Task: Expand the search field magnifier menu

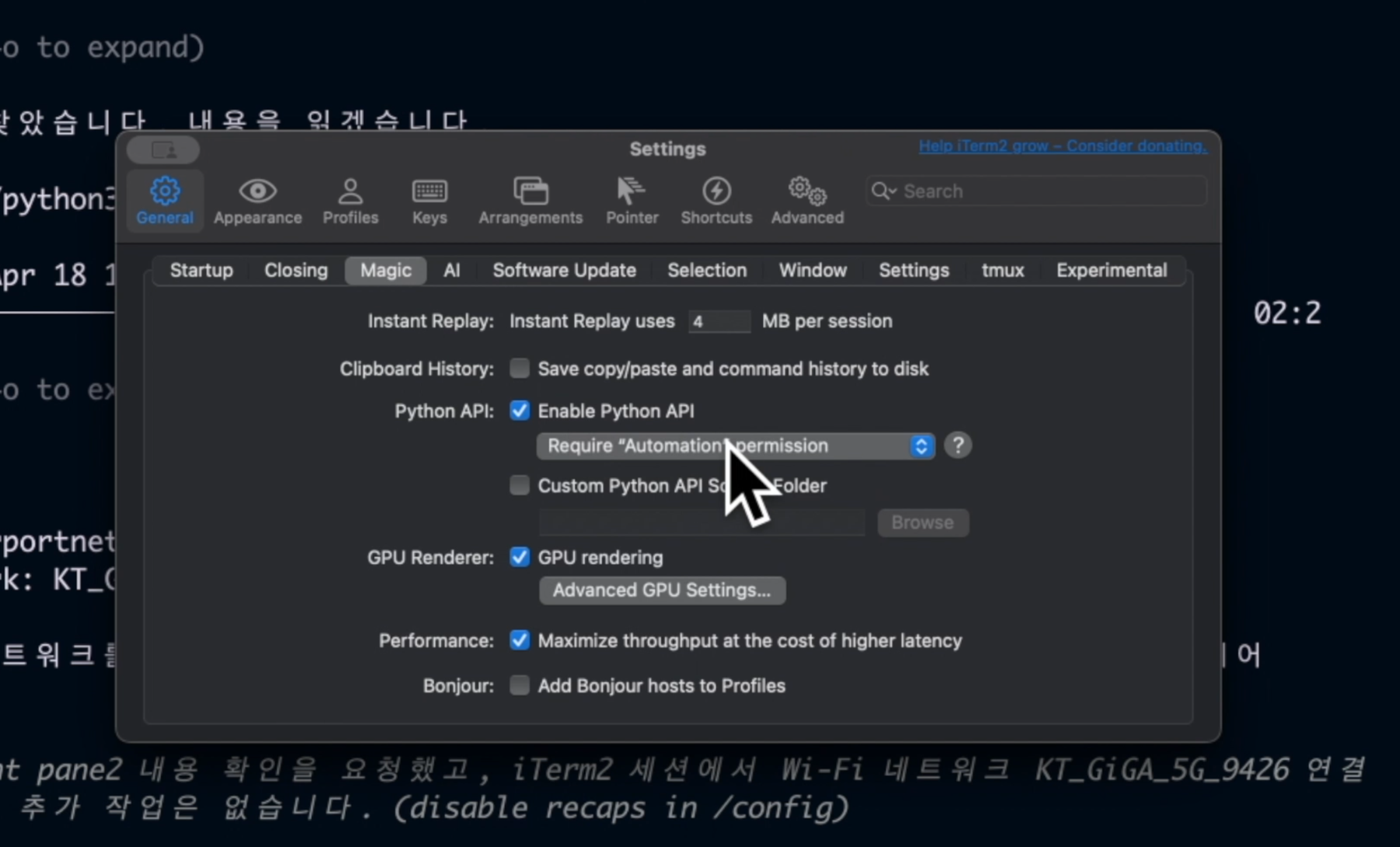Action: point(884,191)
